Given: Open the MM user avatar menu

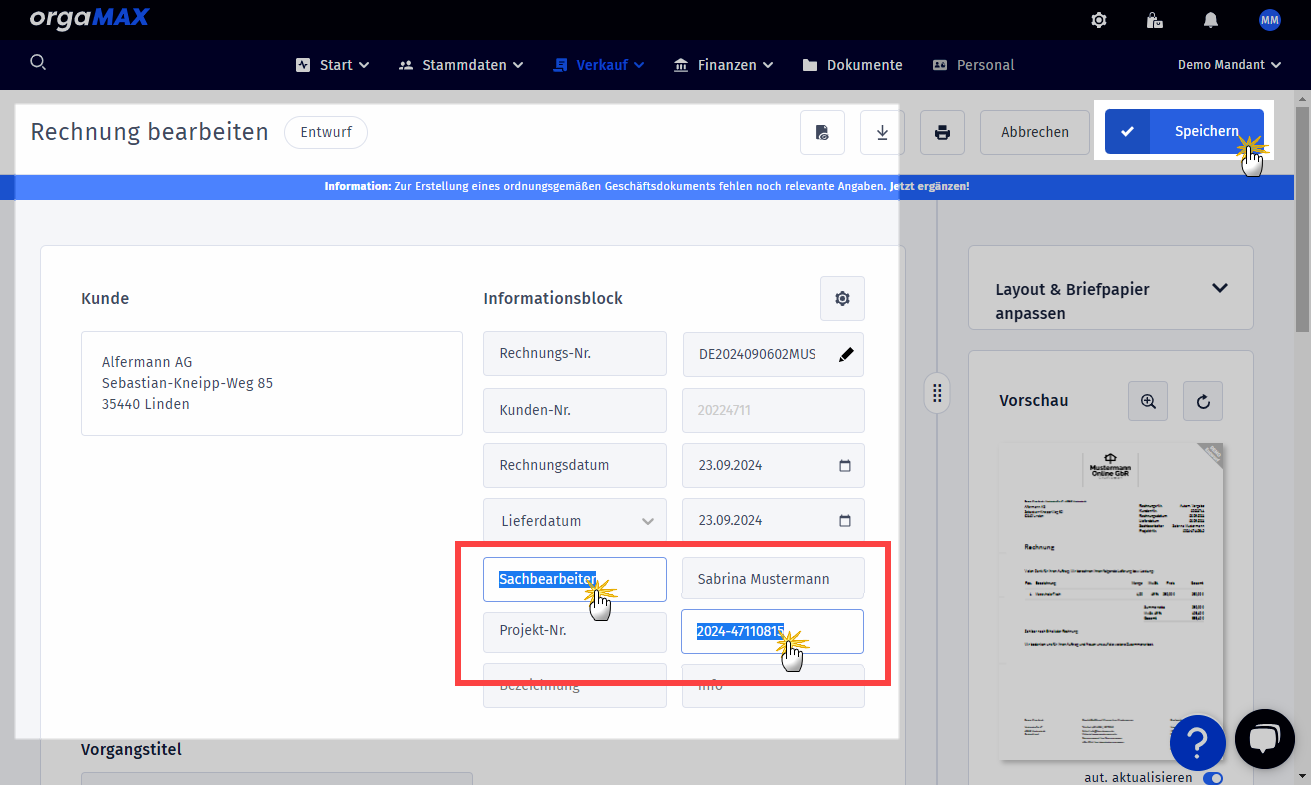Looking at the screenshot, I should (x=1269, y=20).
